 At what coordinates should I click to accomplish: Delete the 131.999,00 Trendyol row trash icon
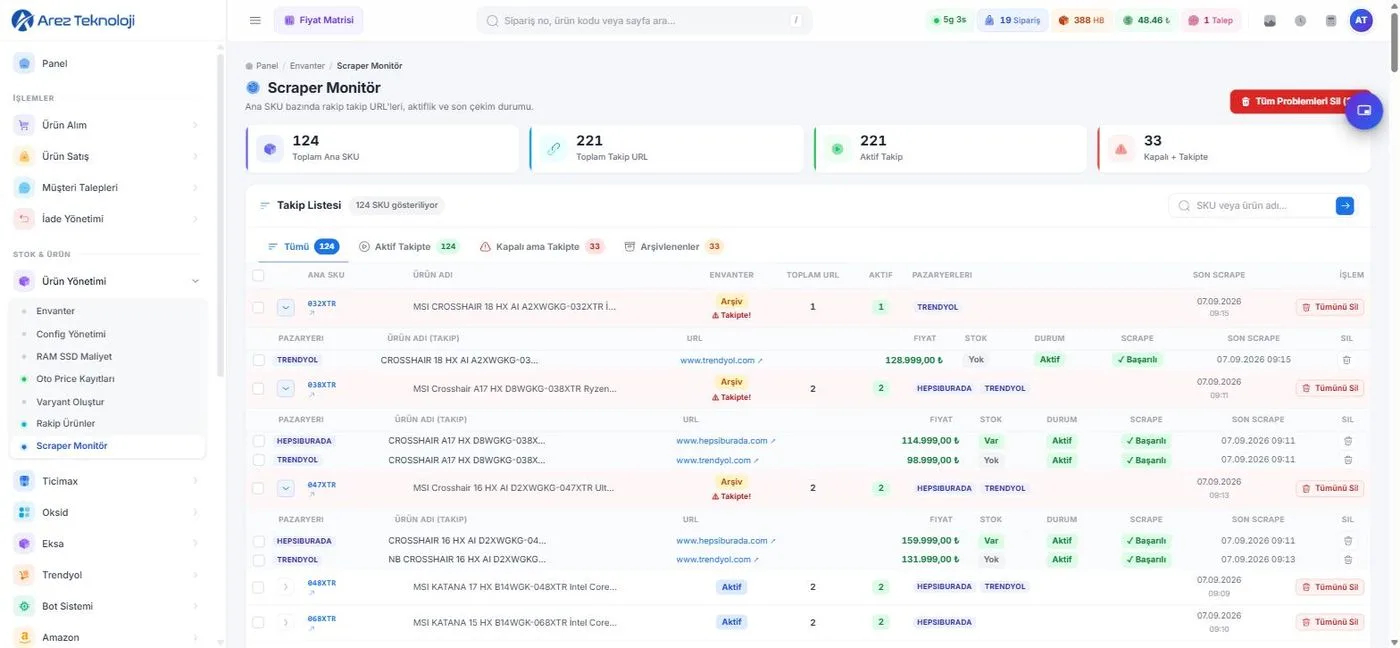coord(1347,559)
